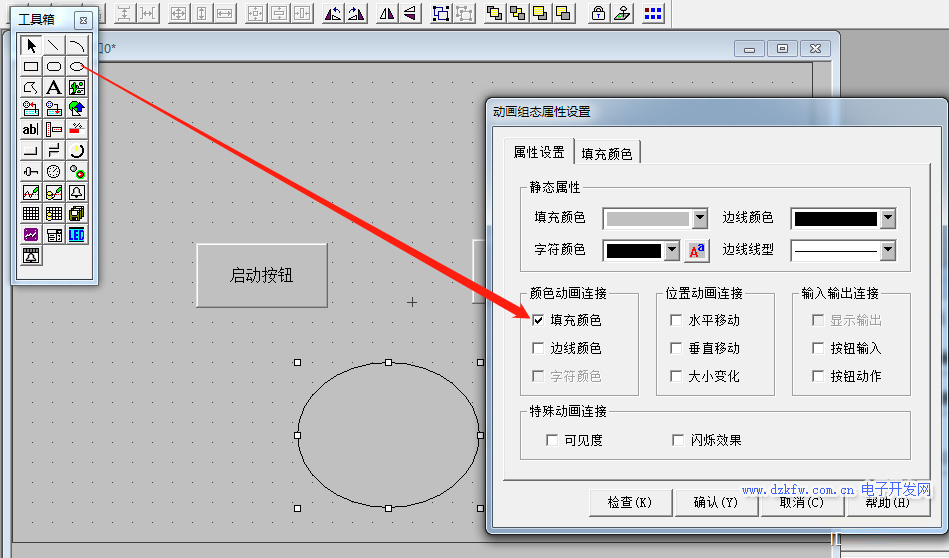Click the blue LED tool icon
Screen dimensions: 949x558
77,234
